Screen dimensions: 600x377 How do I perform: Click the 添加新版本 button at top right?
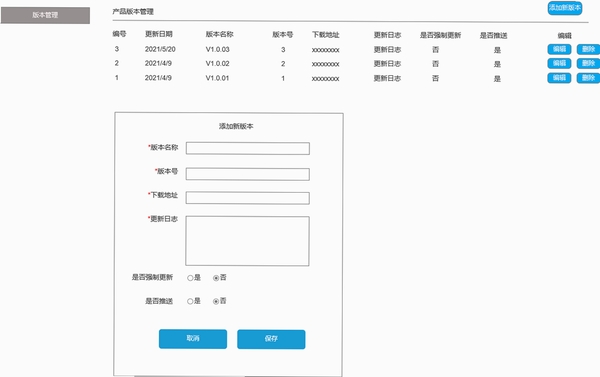pyautogui.click(x=565, y=8)
